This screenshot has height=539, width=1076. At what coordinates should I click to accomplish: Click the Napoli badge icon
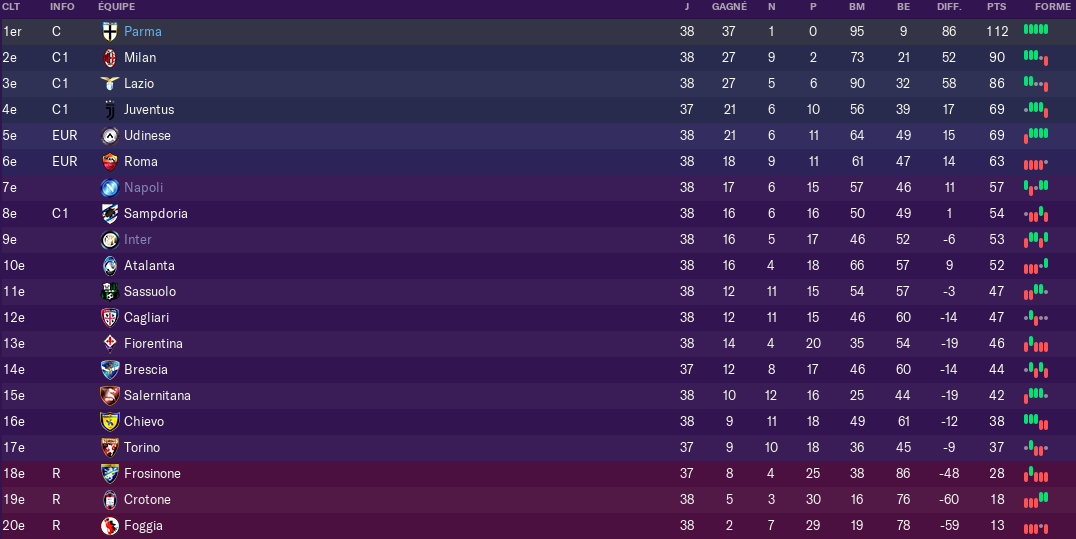[x=110, y=187]
